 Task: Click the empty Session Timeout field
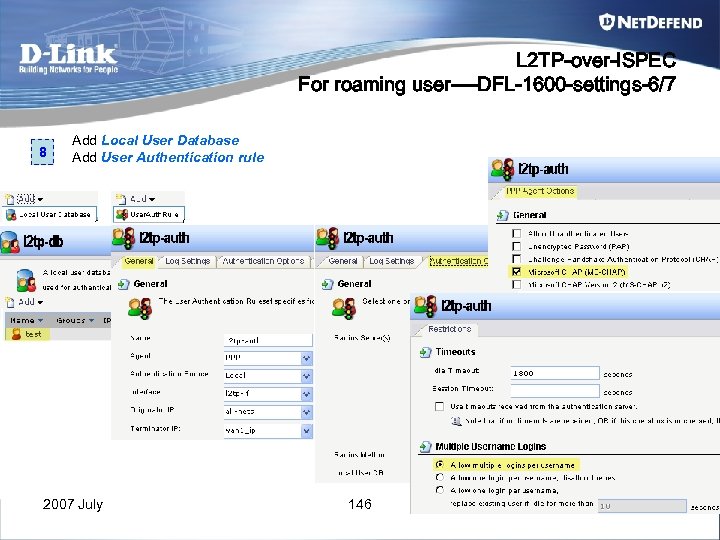tap(555, 391)
